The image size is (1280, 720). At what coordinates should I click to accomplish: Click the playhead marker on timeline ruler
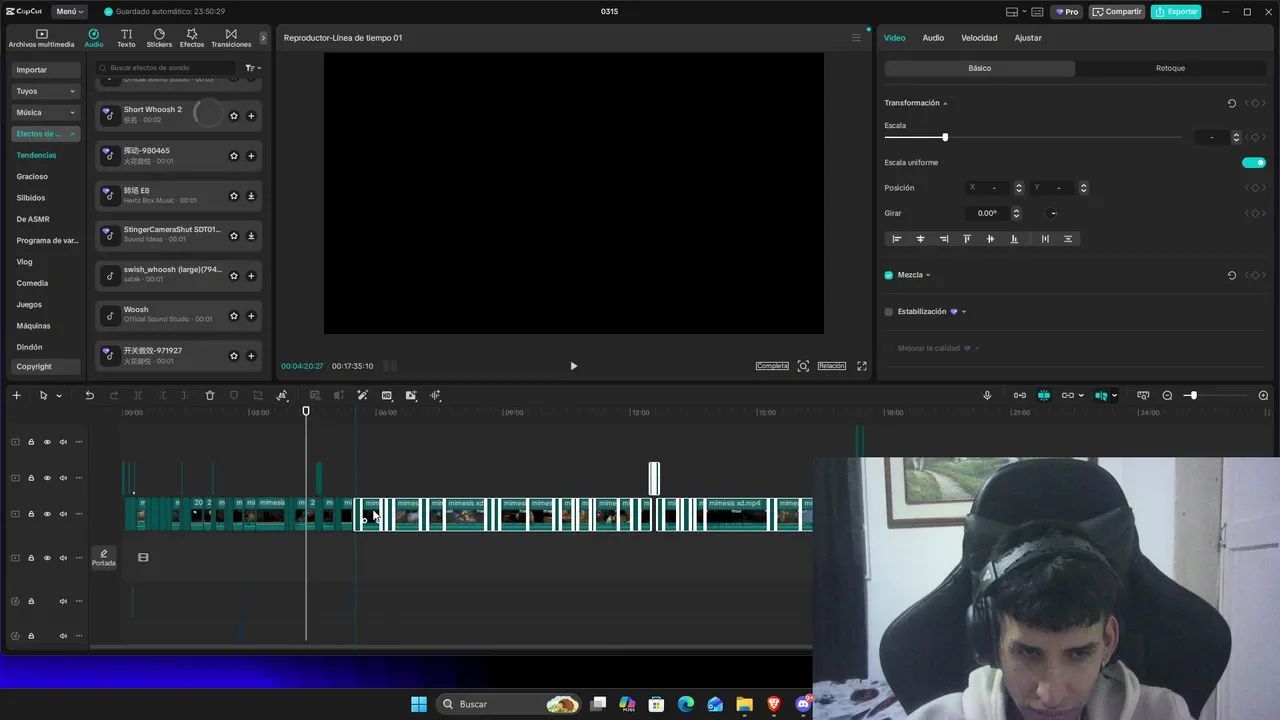coord(306,411)
